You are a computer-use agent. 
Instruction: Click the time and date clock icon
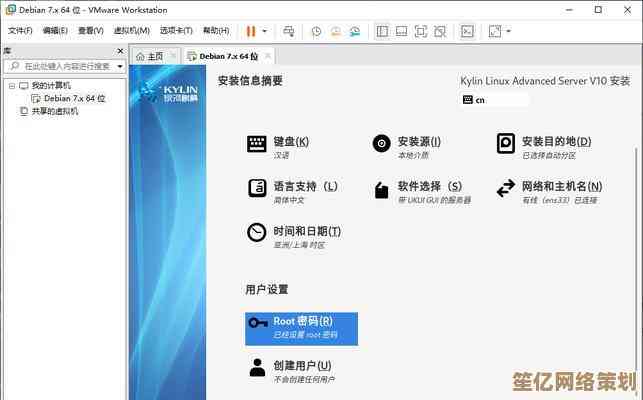[257, 233]
